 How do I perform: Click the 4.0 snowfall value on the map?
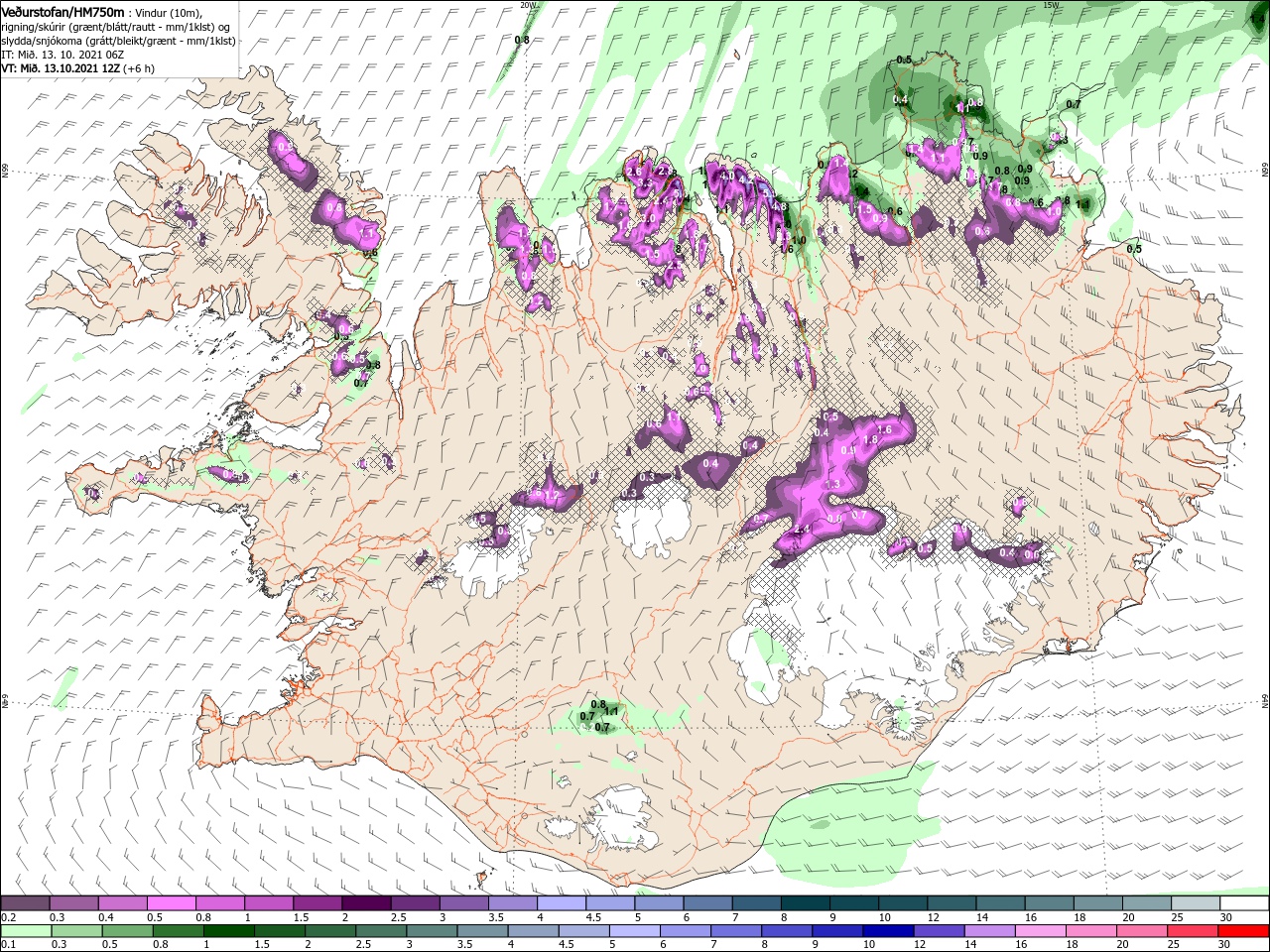click(727, 177)
